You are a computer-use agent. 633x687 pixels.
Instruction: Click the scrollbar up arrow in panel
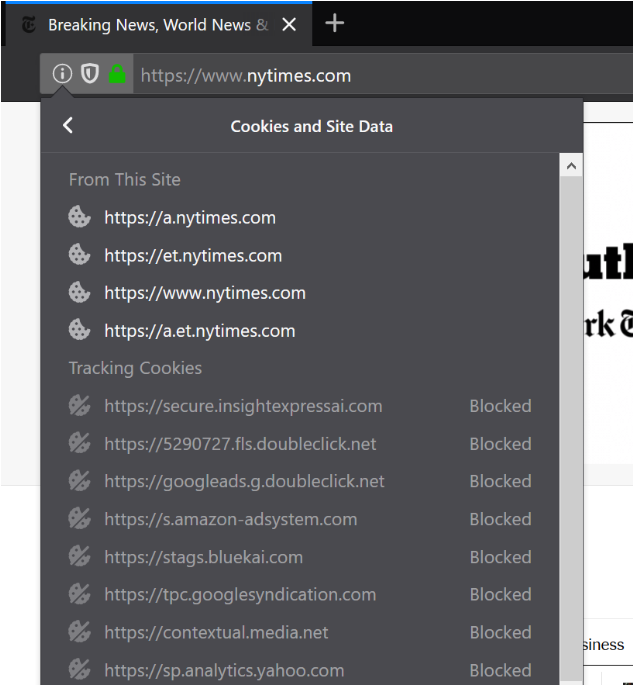coord(571,166)
